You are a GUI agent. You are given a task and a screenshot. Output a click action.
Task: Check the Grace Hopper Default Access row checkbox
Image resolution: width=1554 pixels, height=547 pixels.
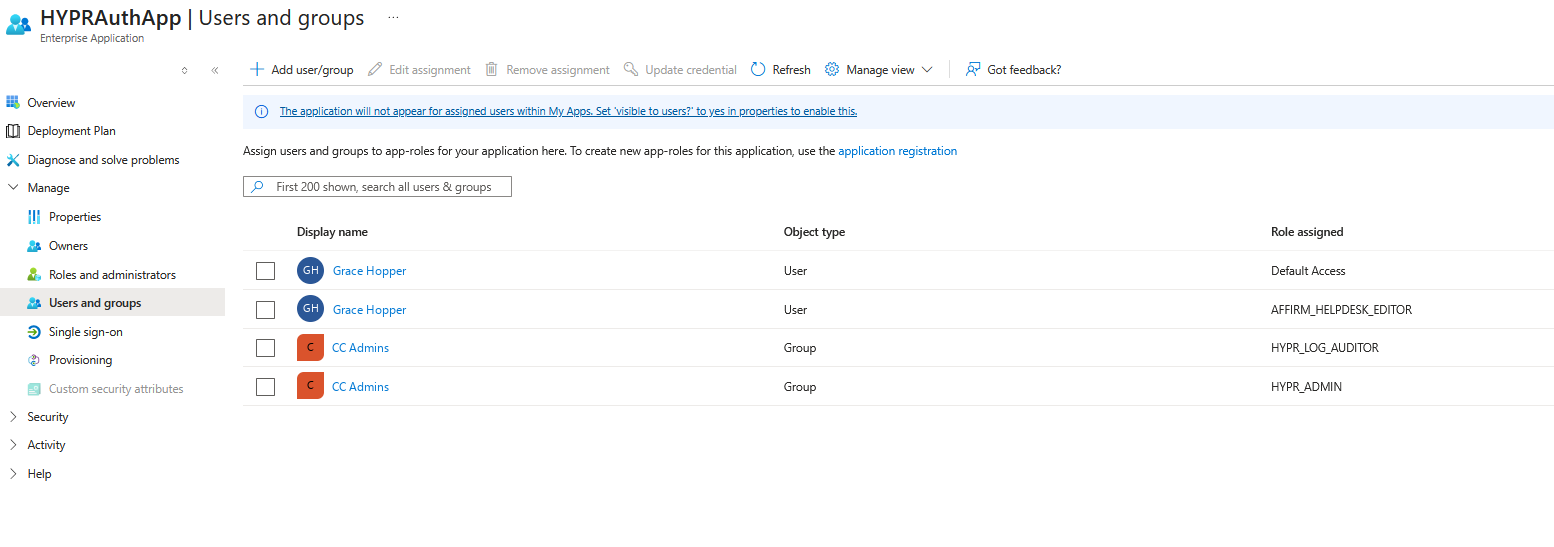click(265, 271)
